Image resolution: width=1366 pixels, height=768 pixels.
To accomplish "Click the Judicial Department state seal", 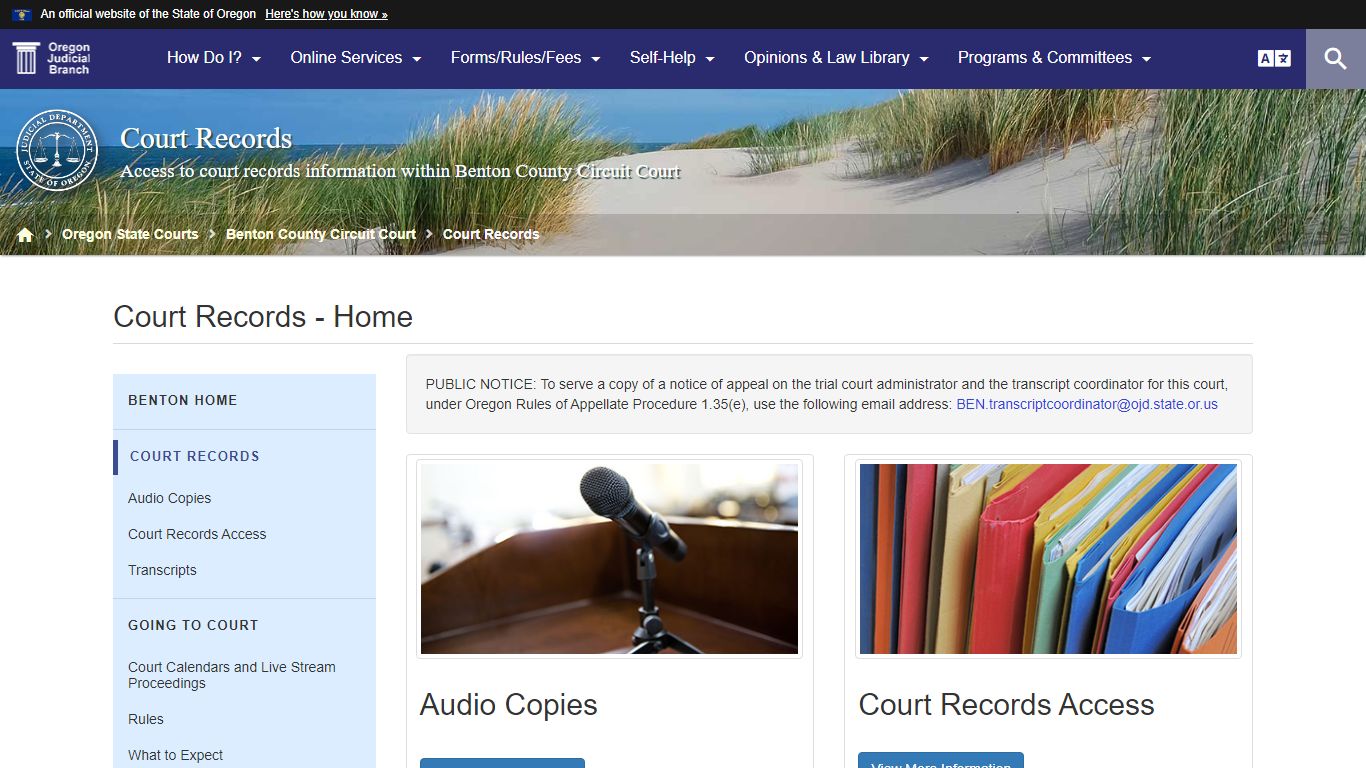I will click(x=58, y=150).
